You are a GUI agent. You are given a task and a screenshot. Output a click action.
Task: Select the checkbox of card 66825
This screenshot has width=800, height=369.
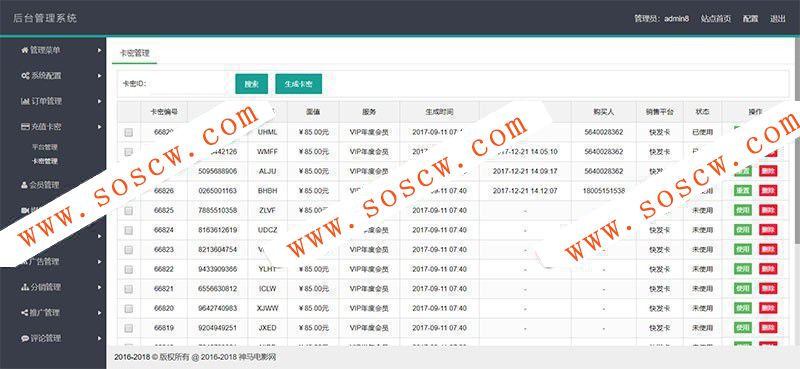(x=129, y=210)
